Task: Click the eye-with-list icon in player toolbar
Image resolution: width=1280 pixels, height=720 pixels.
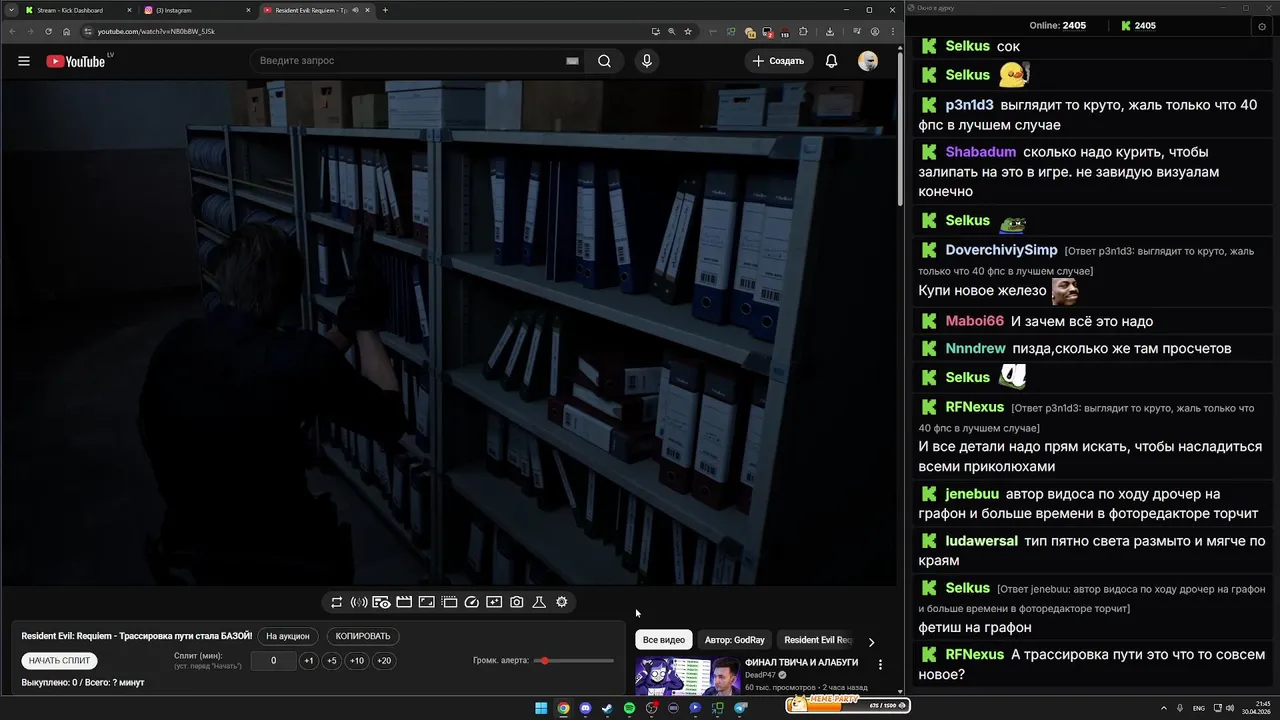Action: [381, 602]
